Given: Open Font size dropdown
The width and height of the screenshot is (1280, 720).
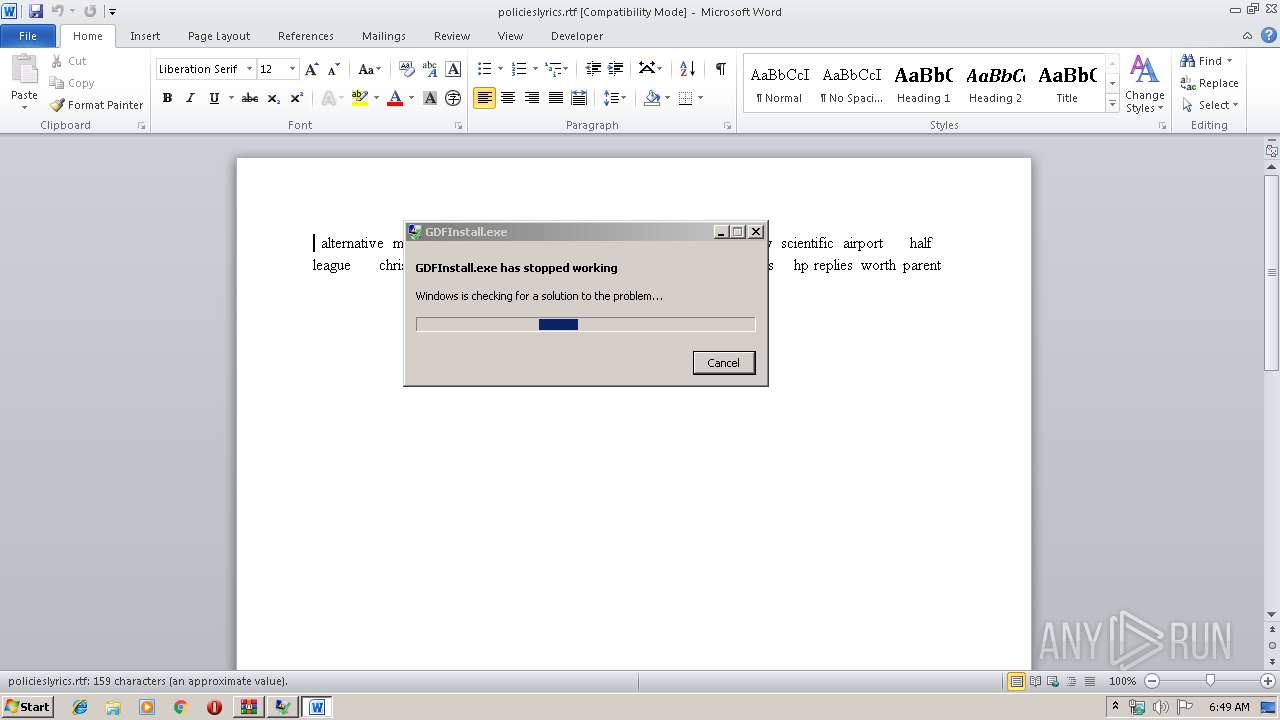Looking at the screenshot, I should [x=292, y=69].
